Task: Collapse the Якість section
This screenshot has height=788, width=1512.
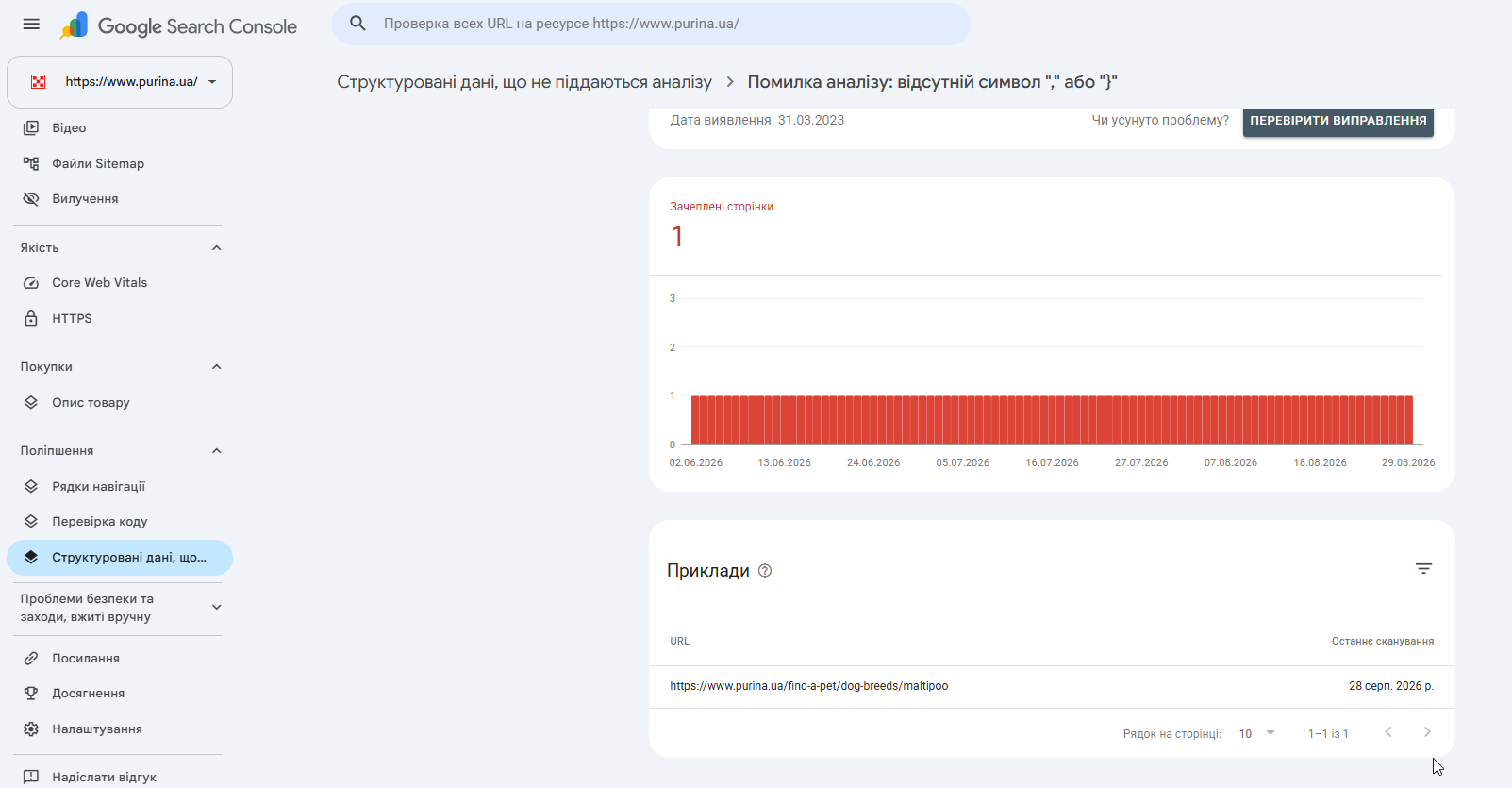Action: pos(216,248)
